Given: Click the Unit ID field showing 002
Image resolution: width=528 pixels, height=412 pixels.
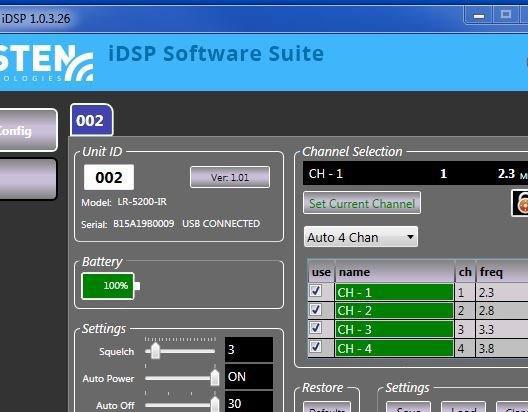Looking at the screenshot, I should 109,177.
